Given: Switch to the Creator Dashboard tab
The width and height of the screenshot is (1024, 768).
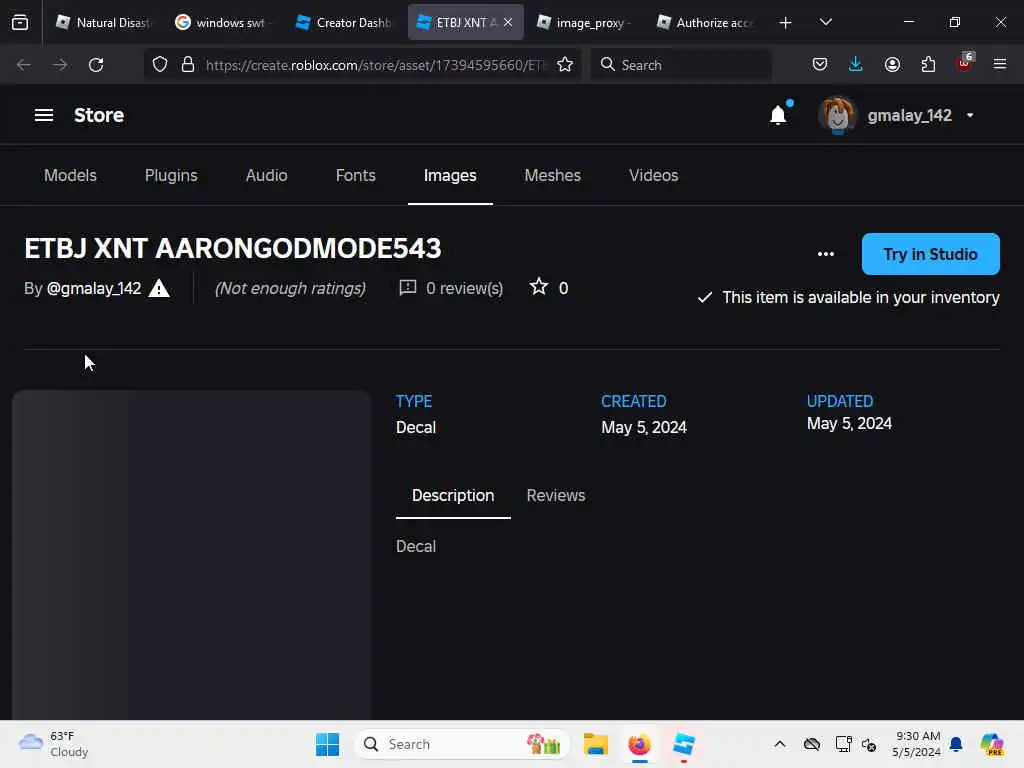Looking at the screenshot, I should [344, 23].
